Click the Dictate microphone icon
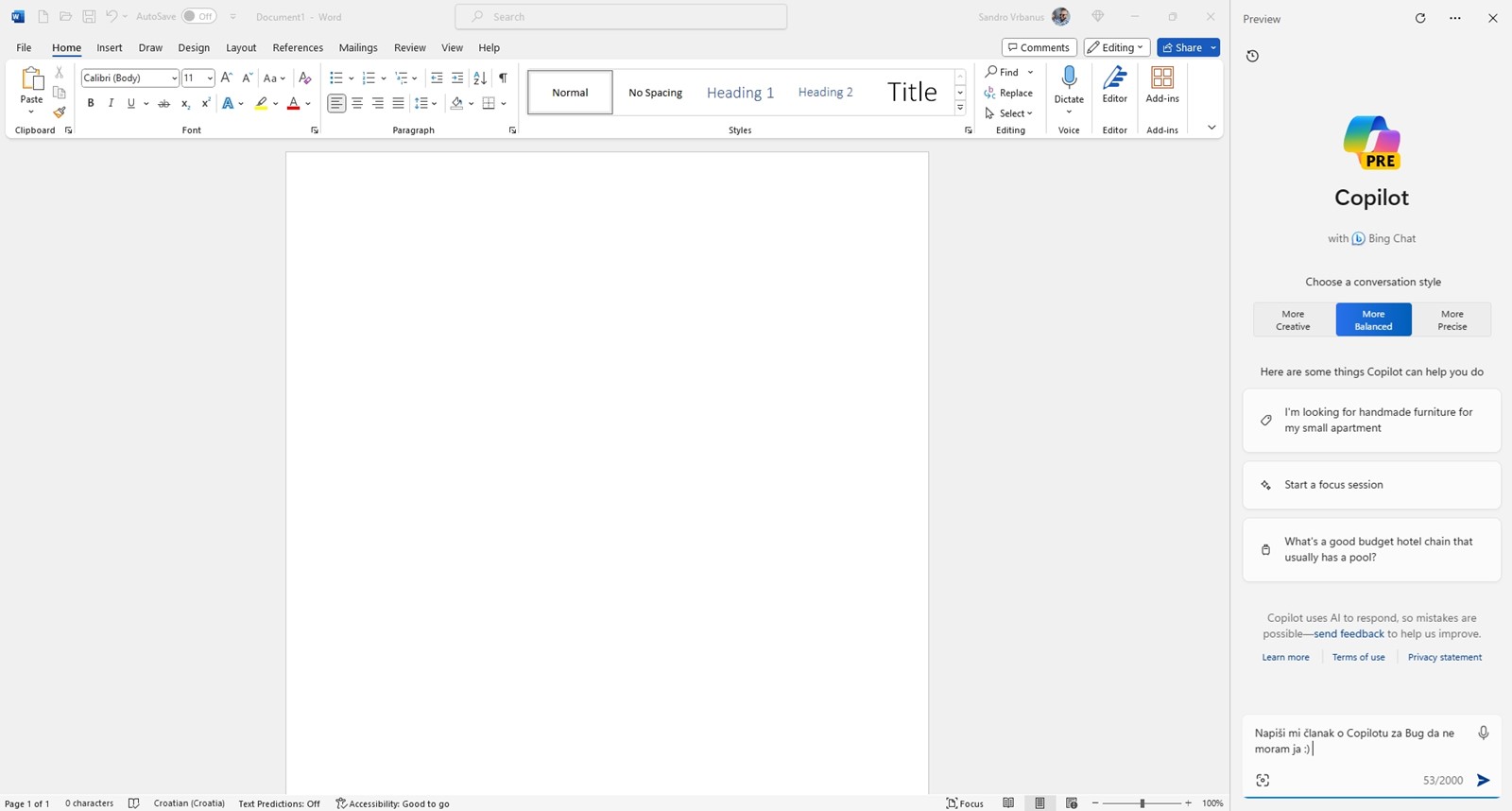The height and width of the screenshot is (811, 1512). click(x=1069, y=78)
